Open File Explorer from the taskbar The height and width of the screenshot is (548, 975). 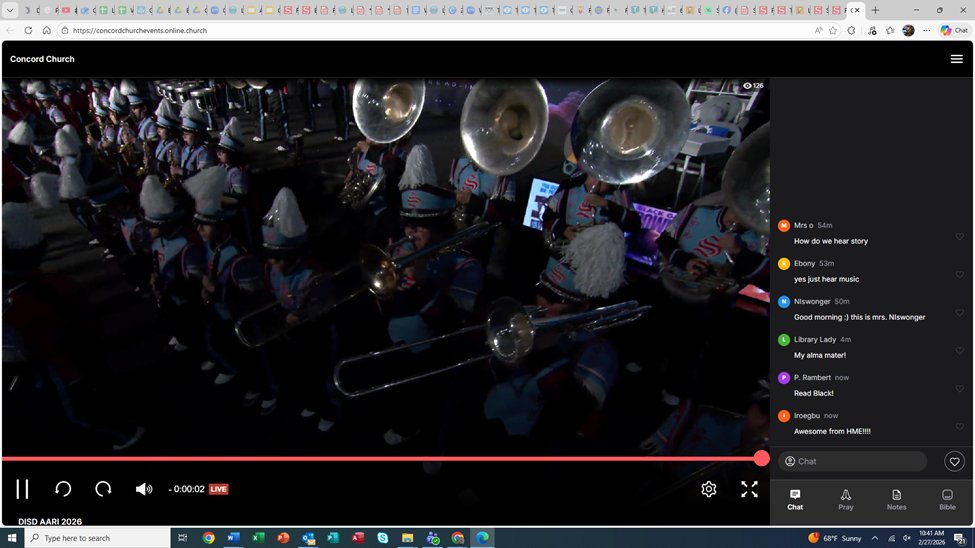[x=407, y=537]
